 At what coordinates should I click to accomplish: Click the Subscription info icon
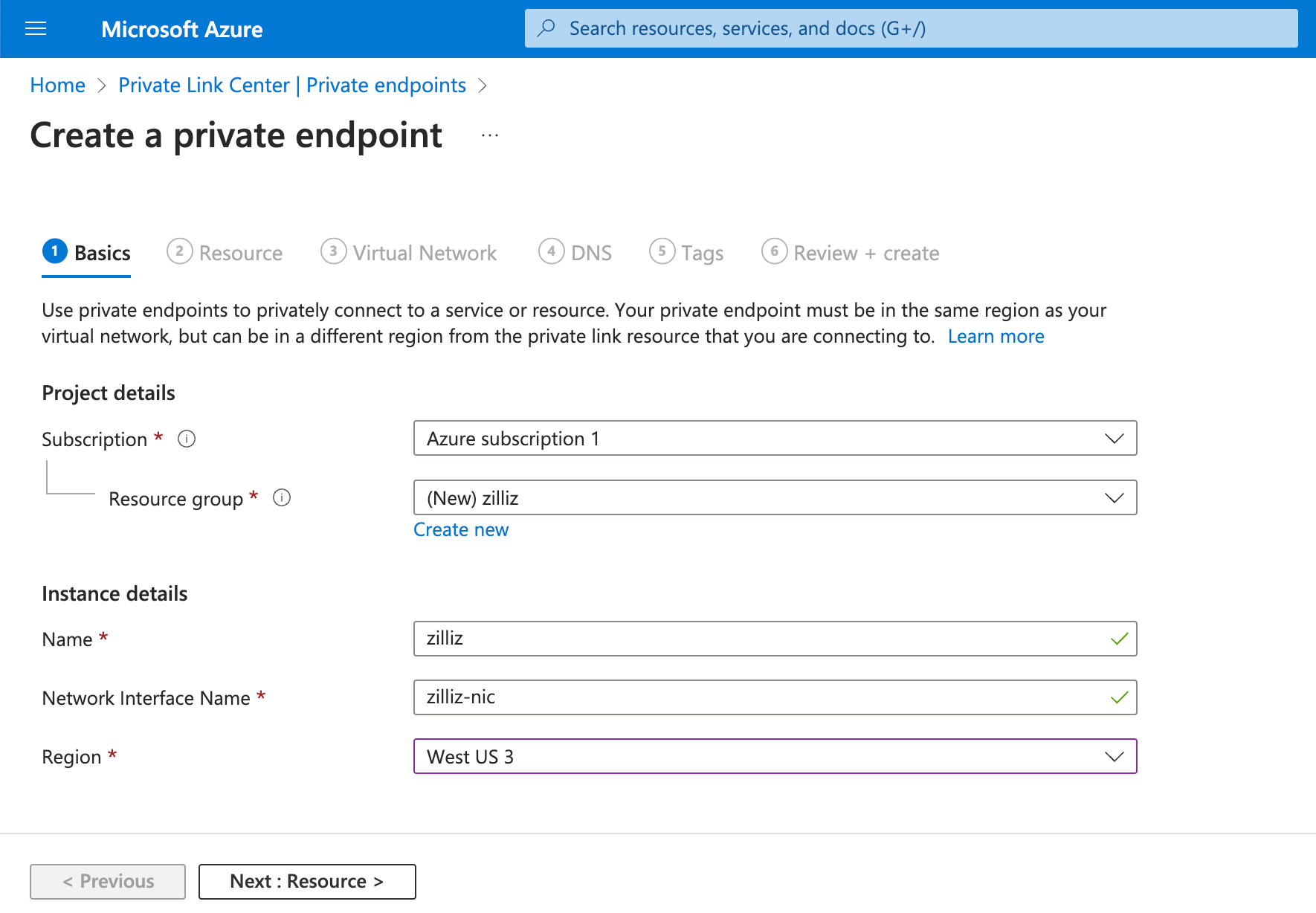click(187, 439)
